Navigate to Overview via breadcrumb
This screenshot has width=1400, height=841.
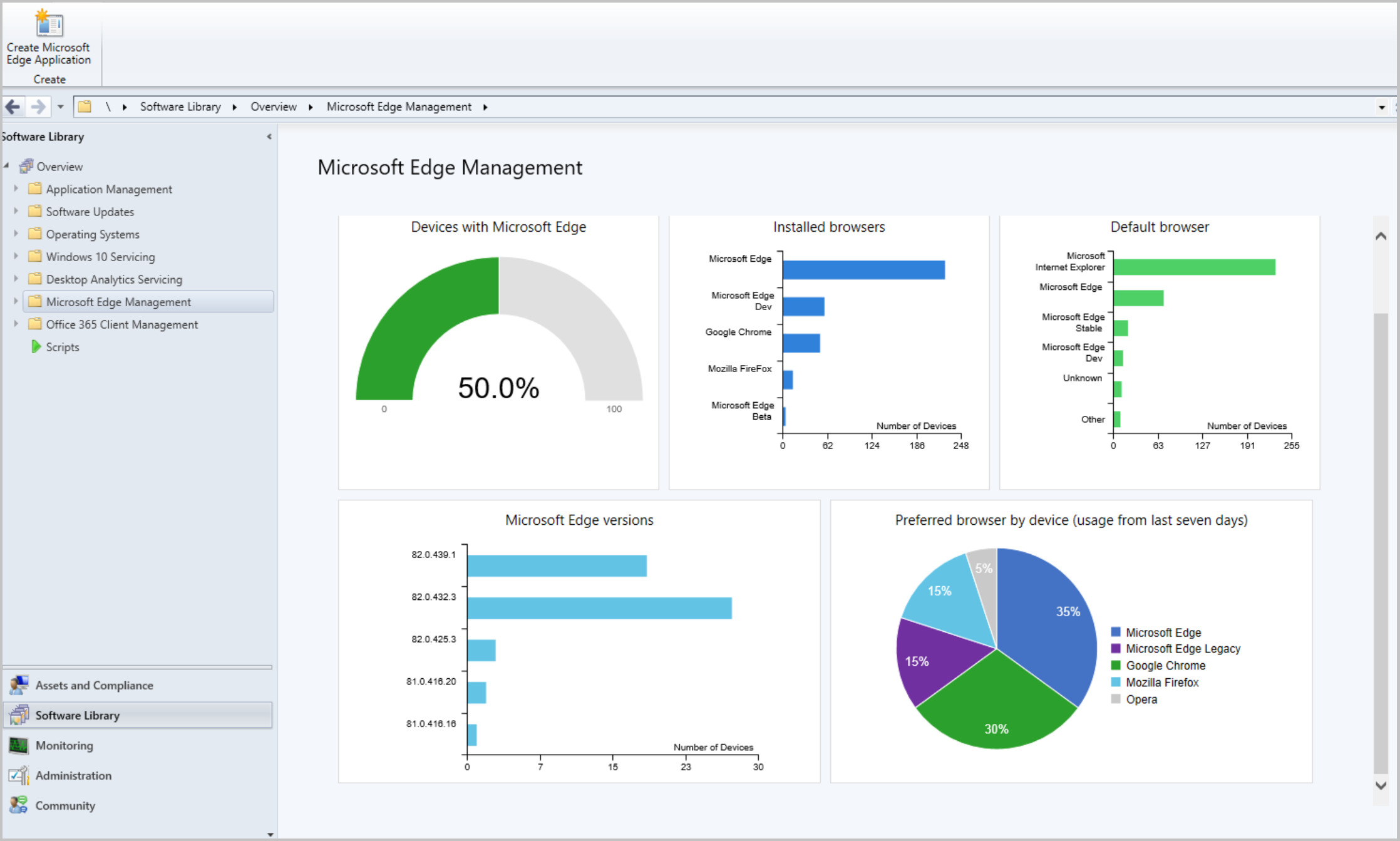274,106
